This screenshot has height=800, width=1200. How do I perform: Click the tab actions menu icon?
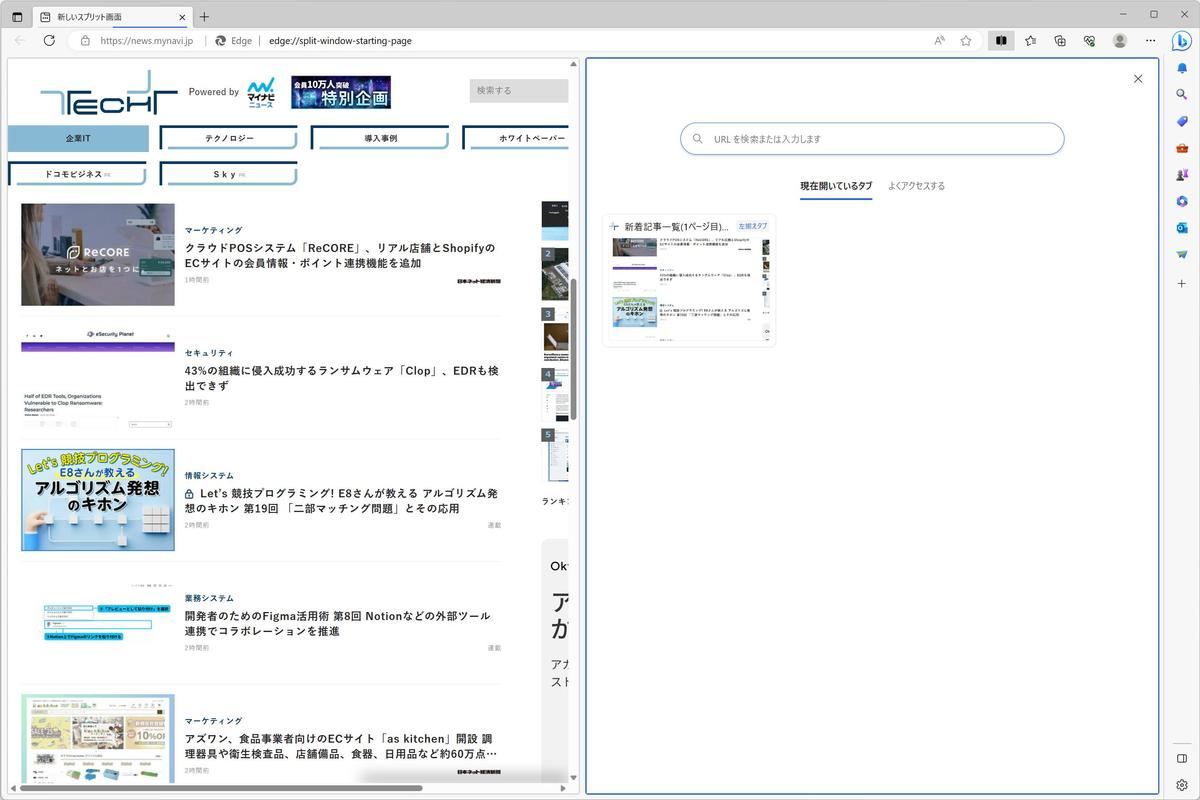(17, 17)
